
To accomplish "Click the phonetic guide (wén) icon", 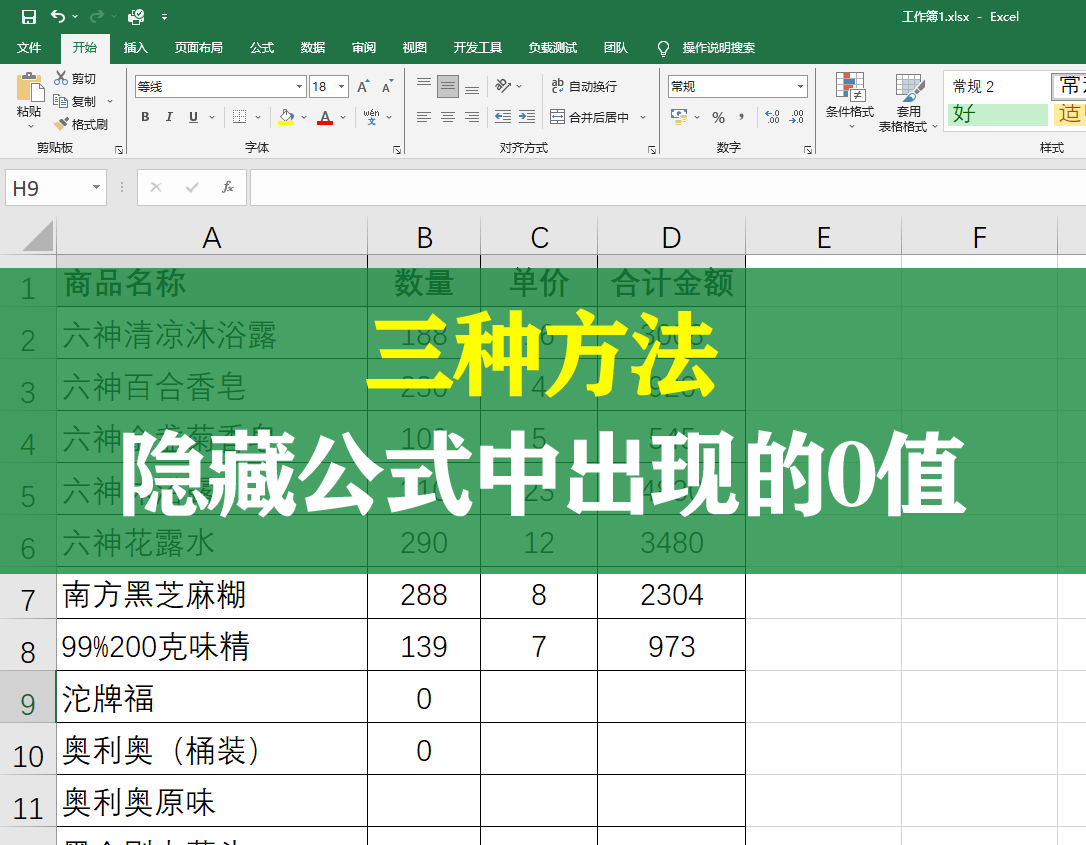I will coord(371,117).
